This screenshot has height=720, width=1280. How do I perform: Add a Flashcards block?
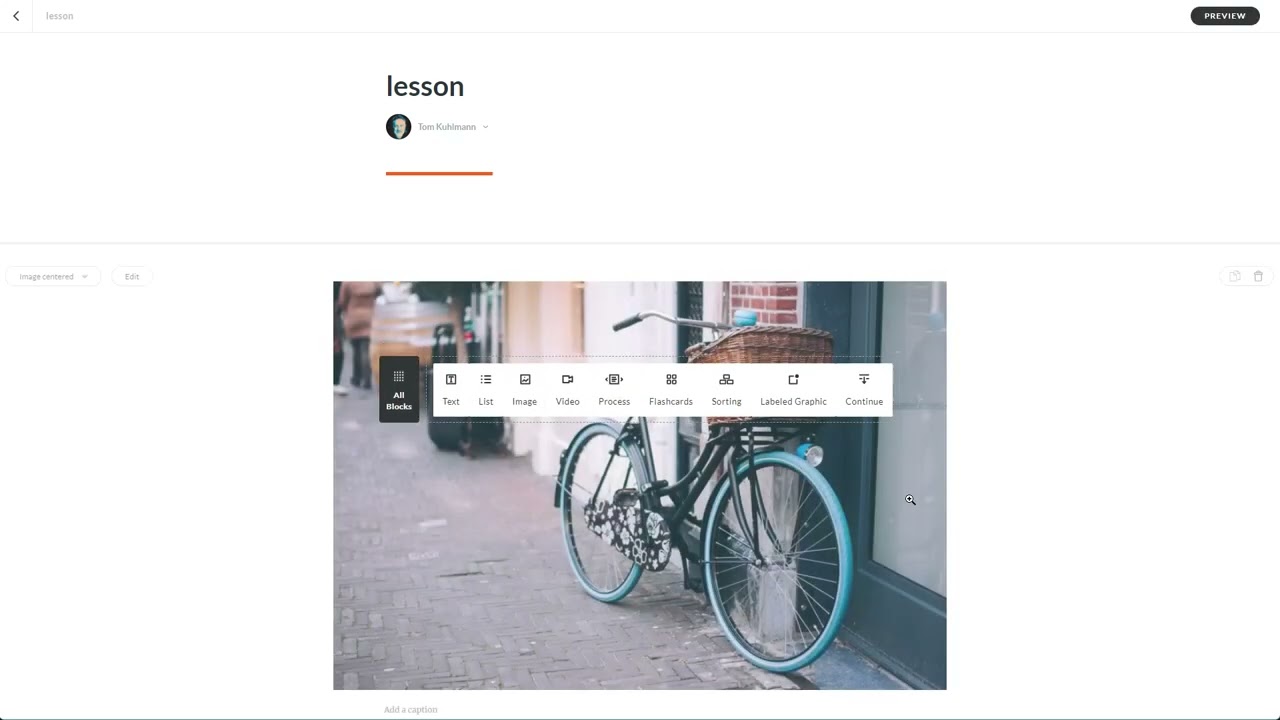671,389
